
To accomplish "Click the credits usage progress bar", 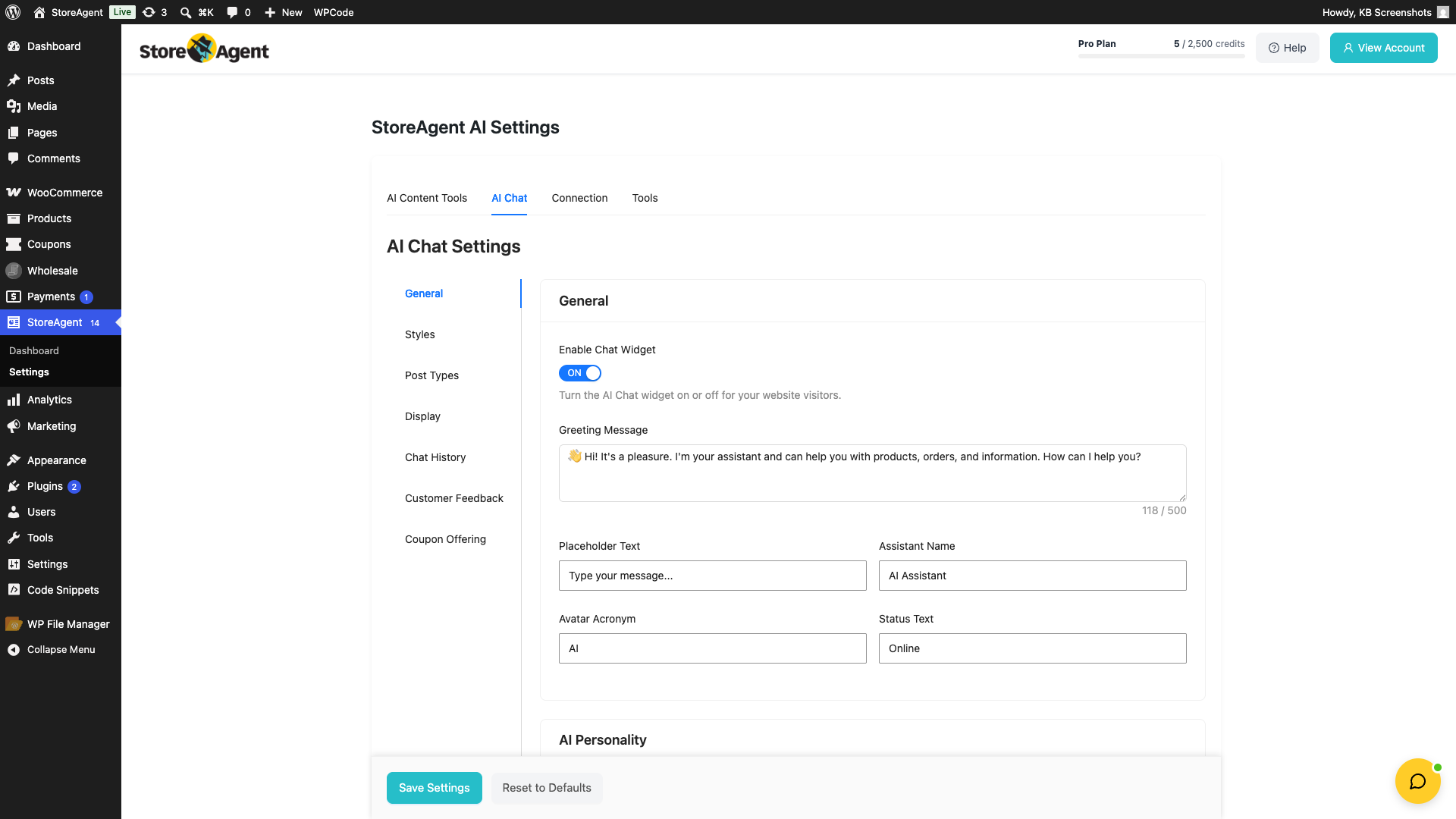I will click(x=1162, y=56).
